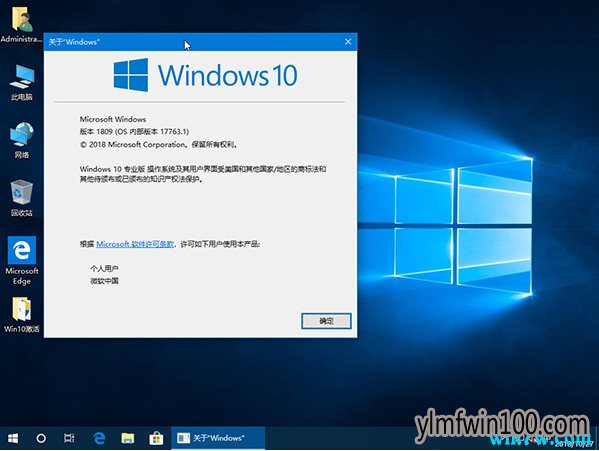
Task: Open Microsoft Store from the taskbar
Action: (156, 438)
